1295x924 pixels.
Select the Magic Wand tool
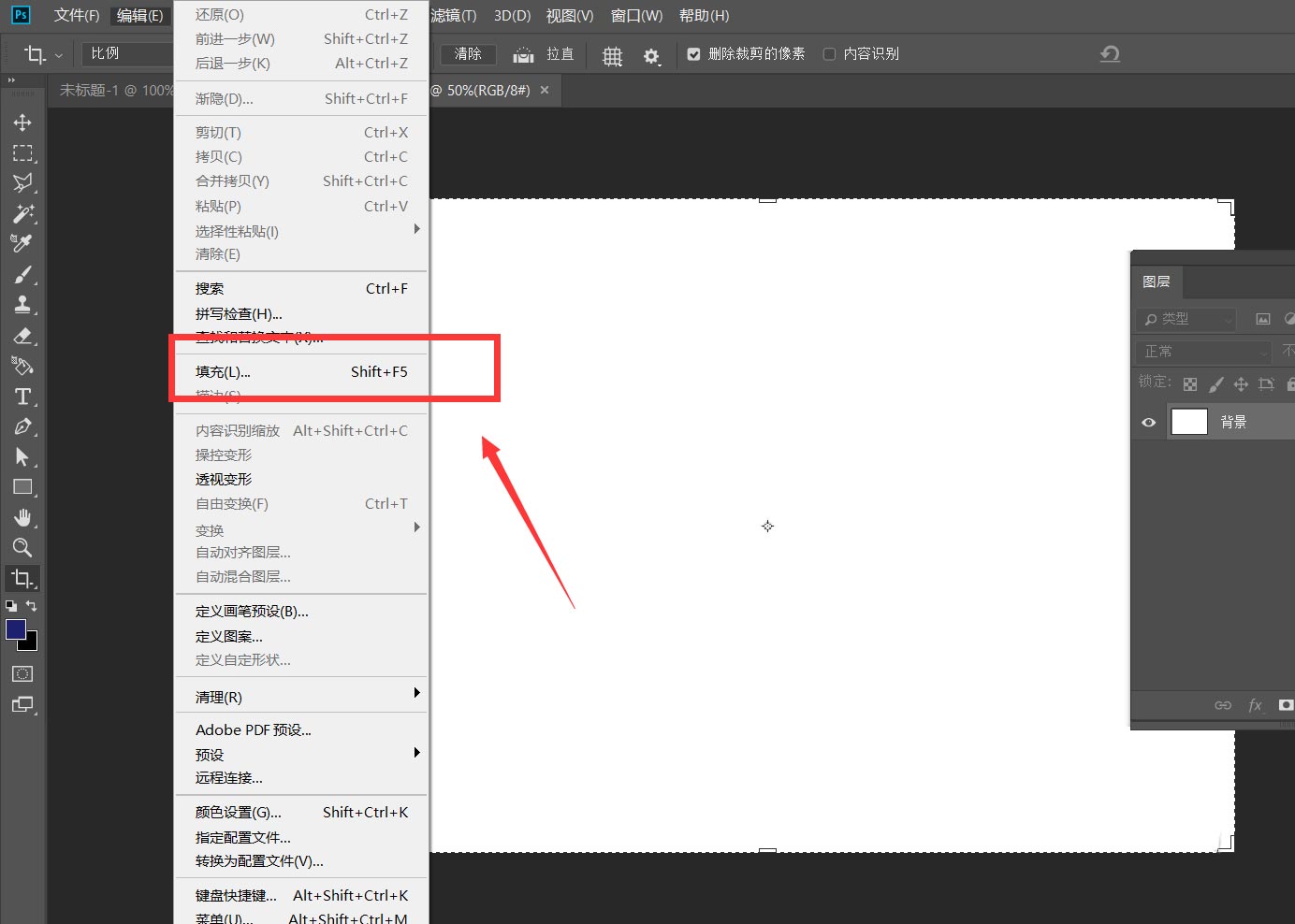[22, 213]
